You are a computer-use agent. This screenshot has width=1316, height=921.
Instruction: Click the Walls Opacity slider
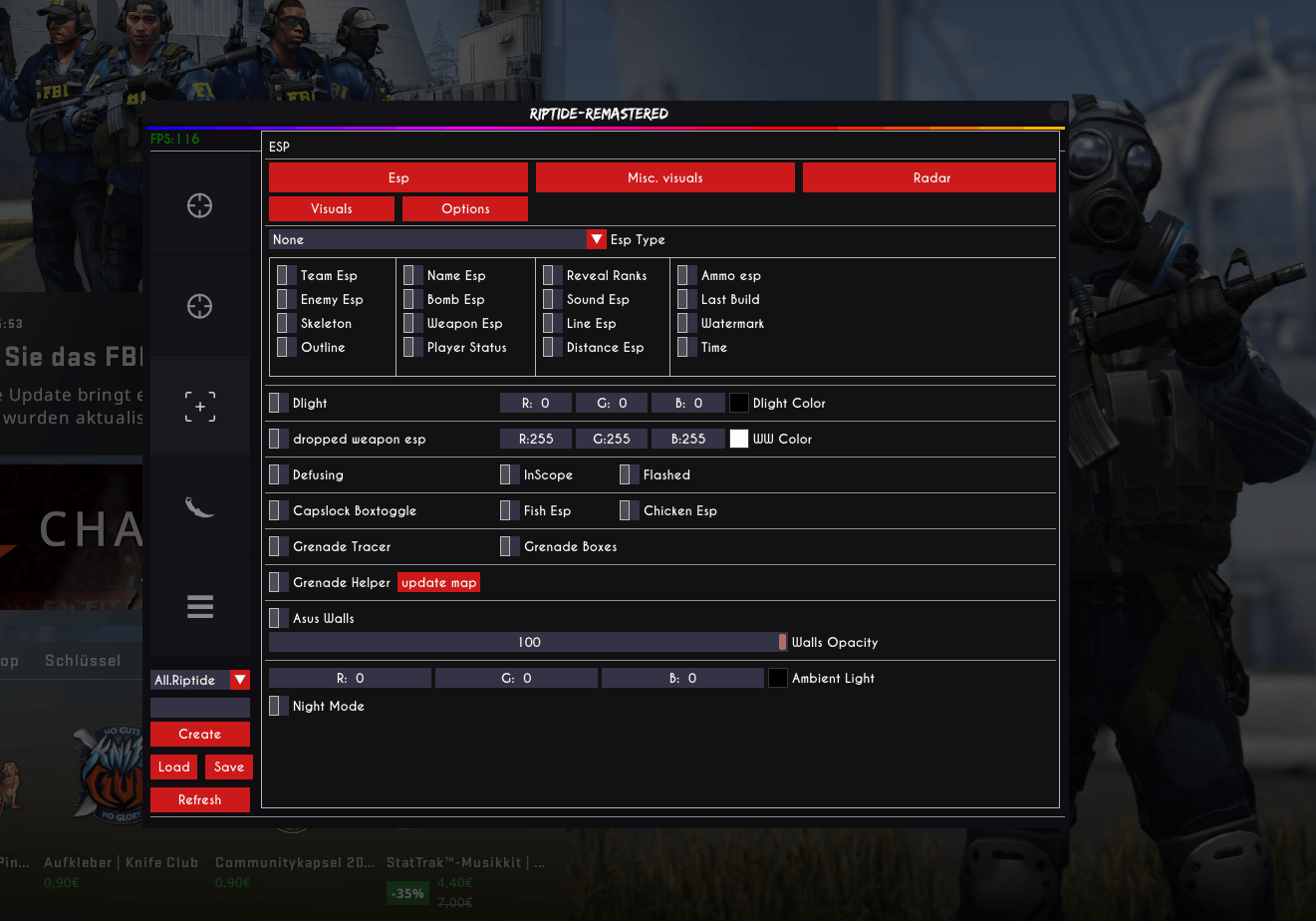pos(529,642)
